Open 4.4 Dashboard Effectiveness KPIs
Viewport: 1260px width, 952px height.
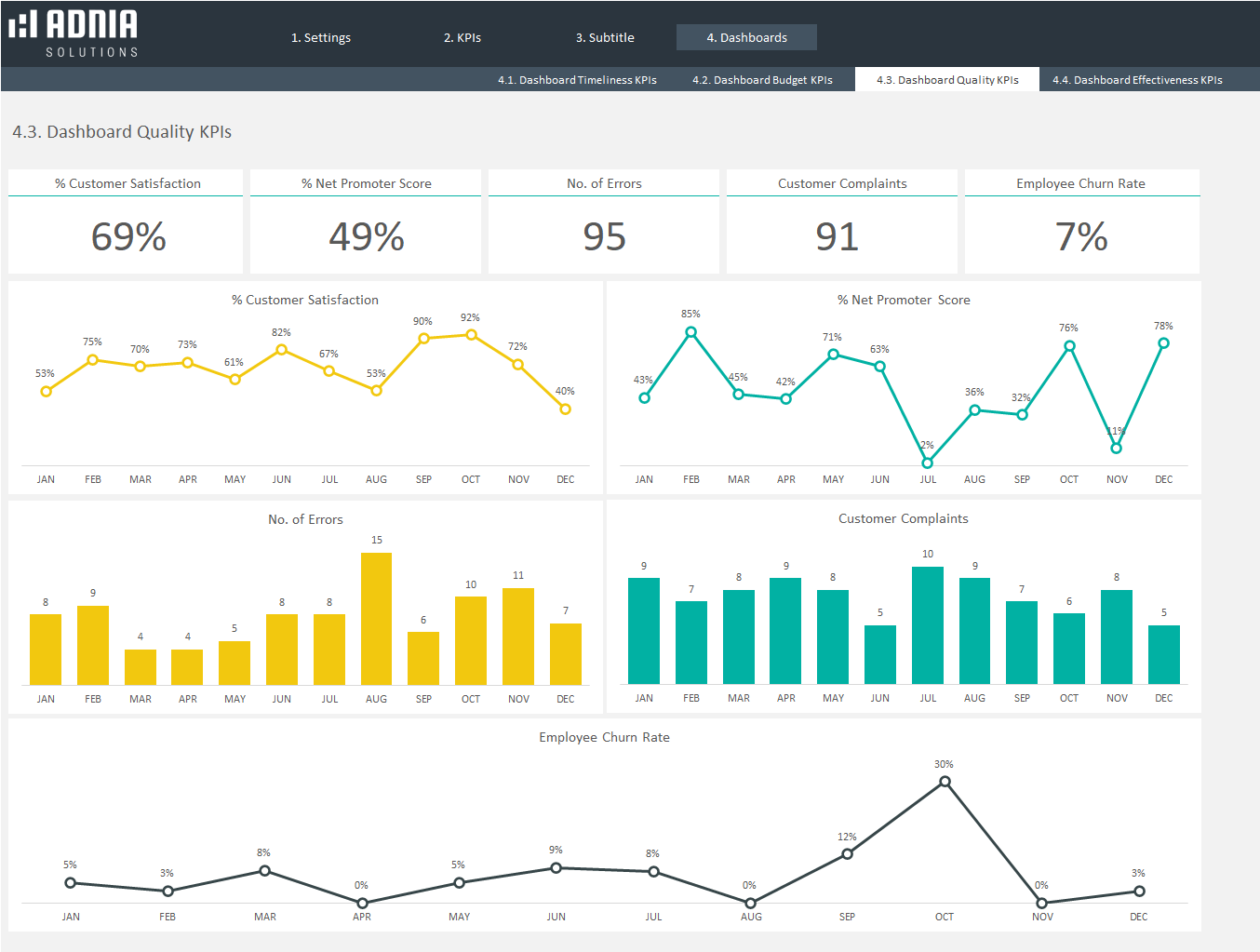[1137, 80]
